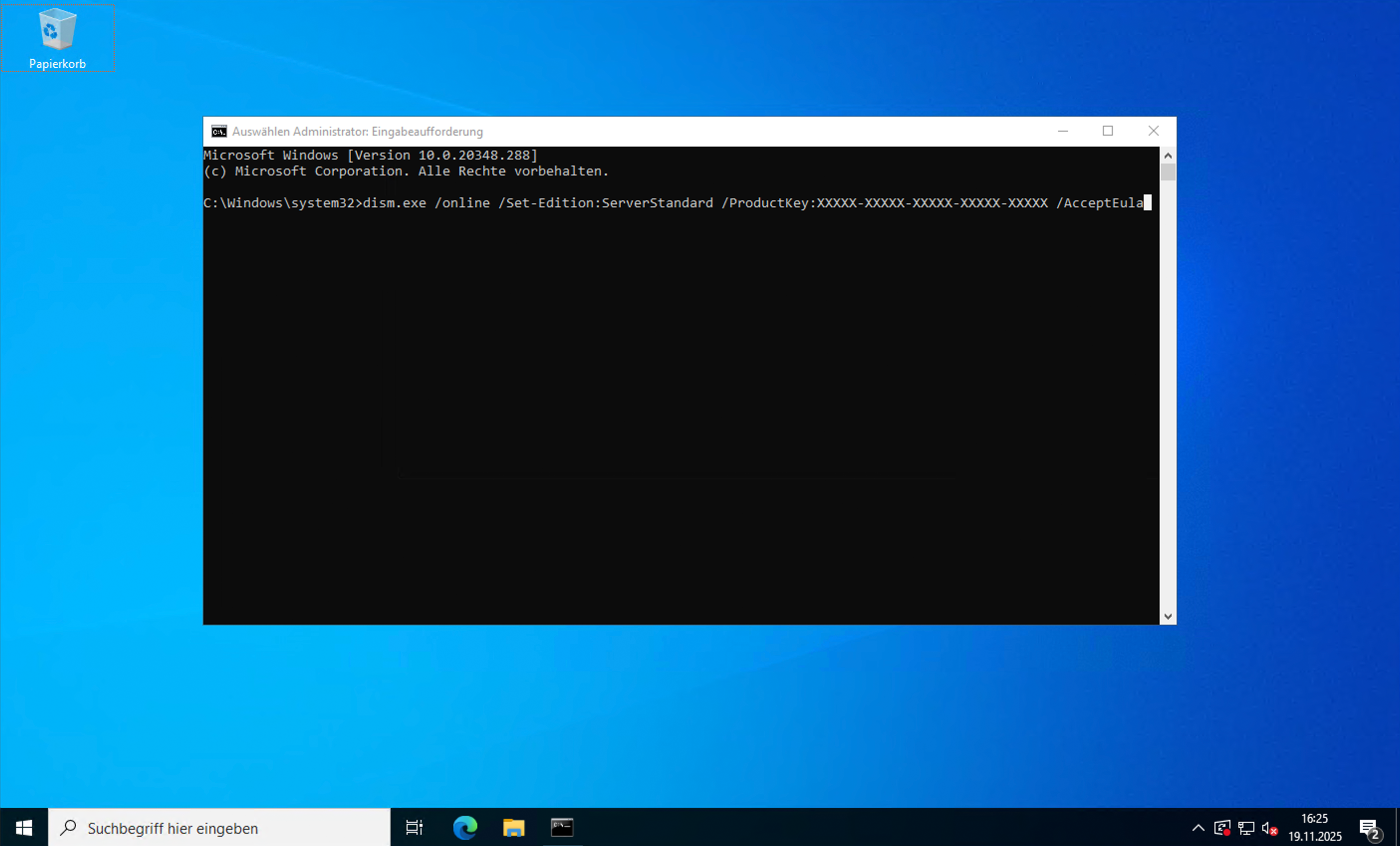The image size is (1400, 846).
Task: Maximize the Eingabeaufforderung window
Action: [x=1108, y=131]
